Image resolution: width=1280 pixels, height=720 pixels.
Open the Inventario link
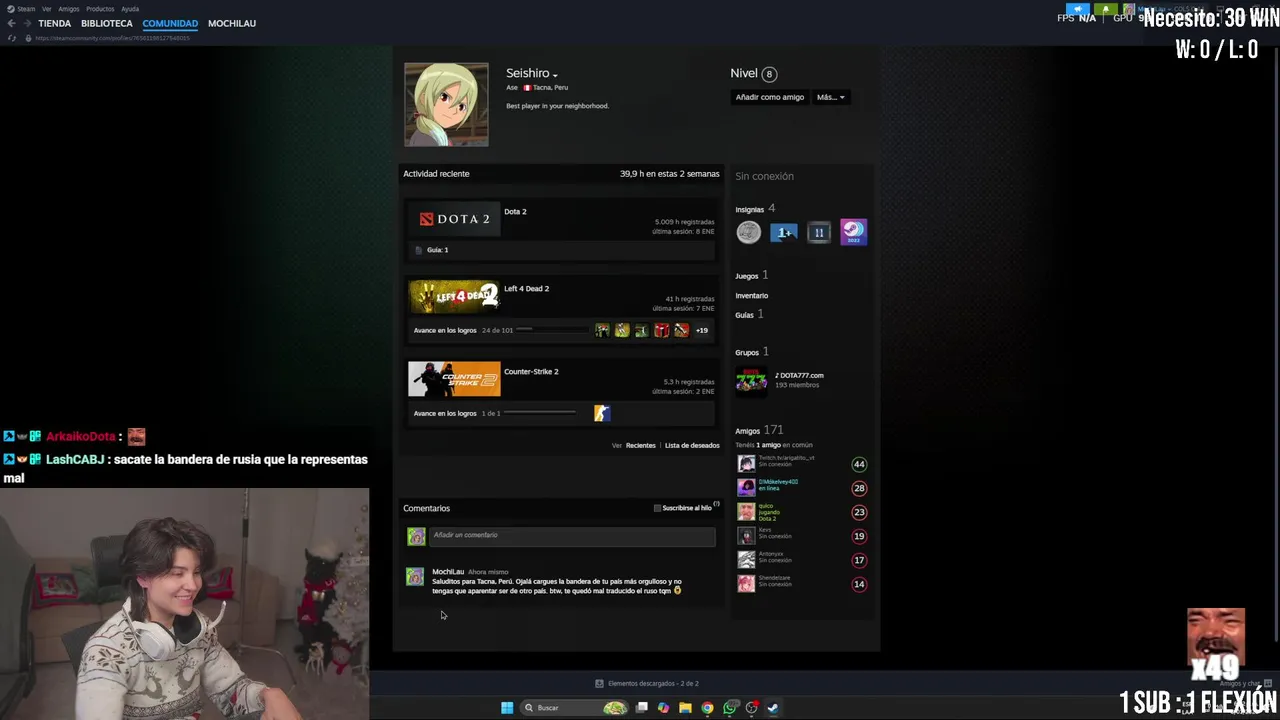pos(752,296)
